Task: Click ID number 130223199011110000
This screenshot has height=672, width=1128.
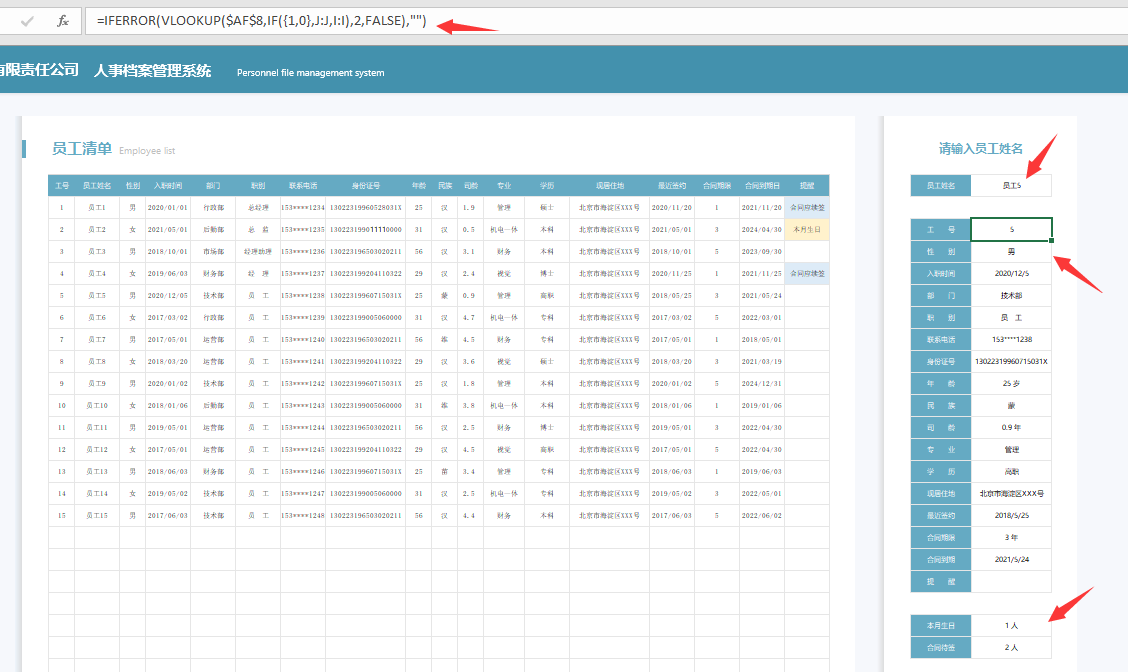Action: (x=365, y=230)
